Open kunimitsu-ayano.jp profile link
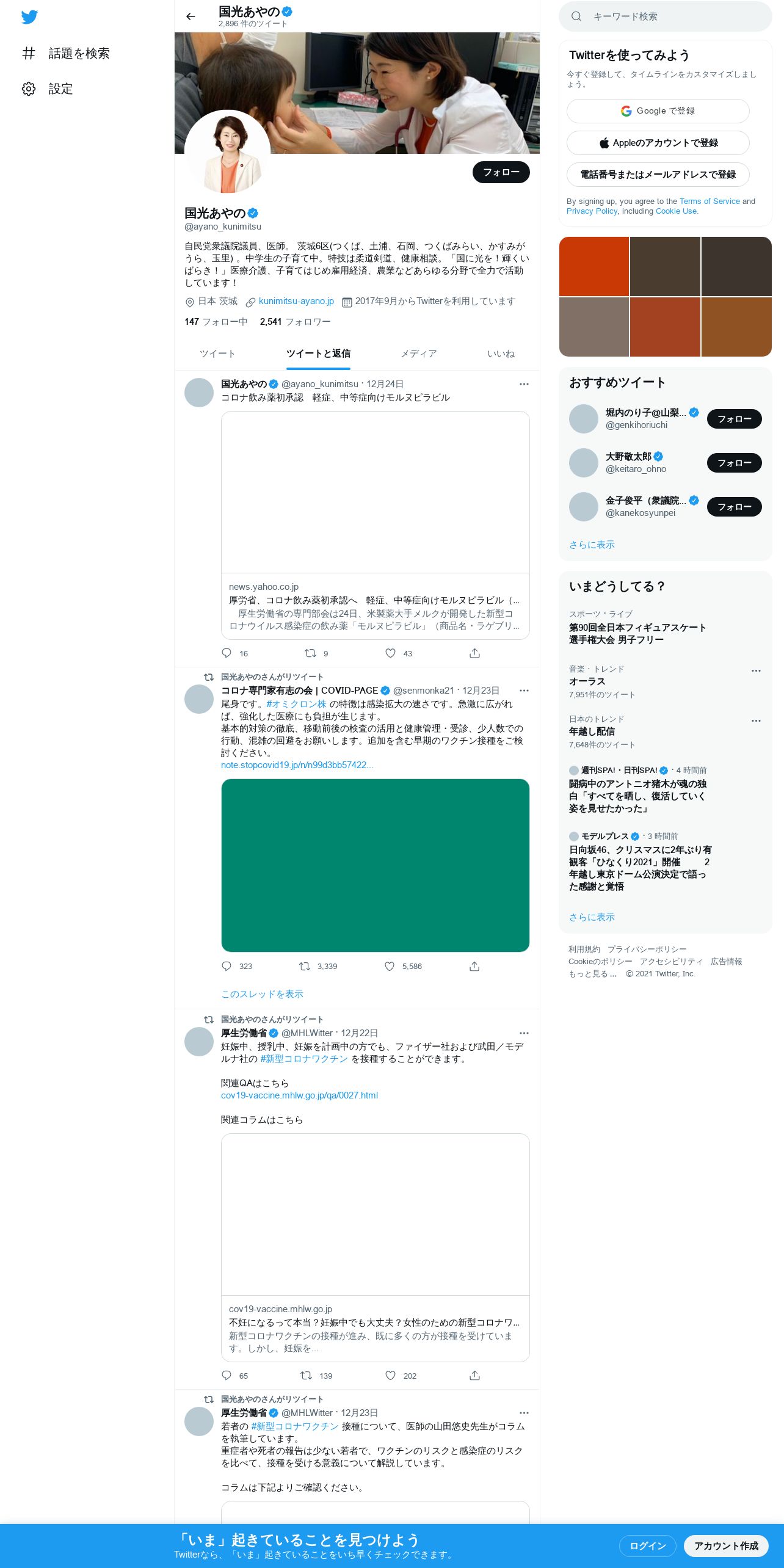Viewport: 784px width, 1568px height. (296, 301)
